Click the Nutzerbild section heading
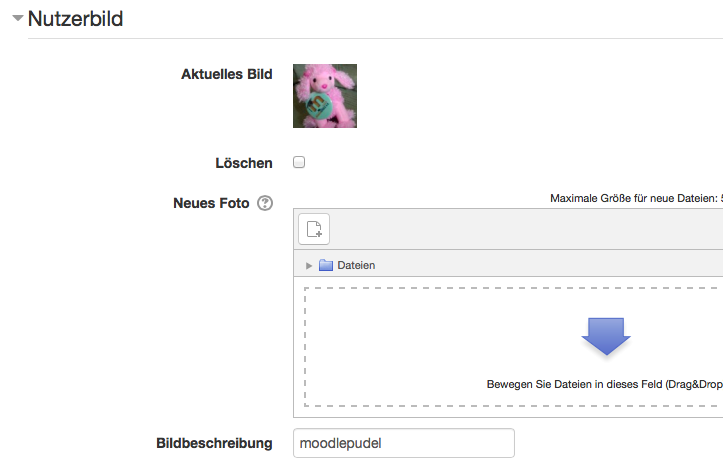 point(76,19)
